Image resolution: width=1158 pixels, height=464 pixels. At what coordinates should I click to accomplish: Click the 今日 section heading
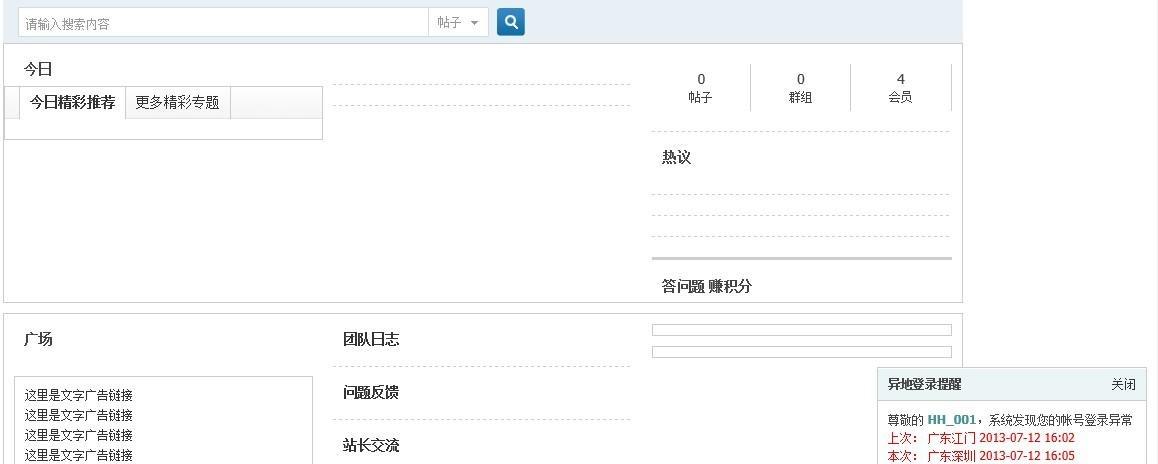tap(38, 69)
